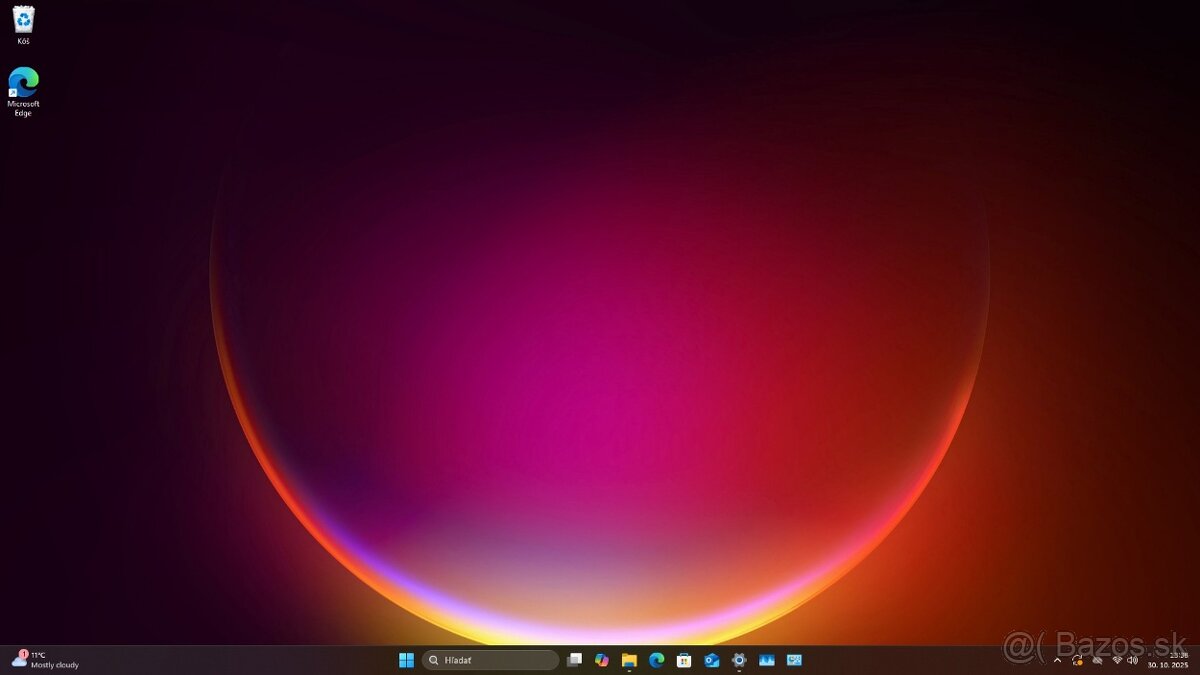Open File Explorer from the taskbar
The width and height of the screenshot is (1200, 675).
(x=629, y=660)
